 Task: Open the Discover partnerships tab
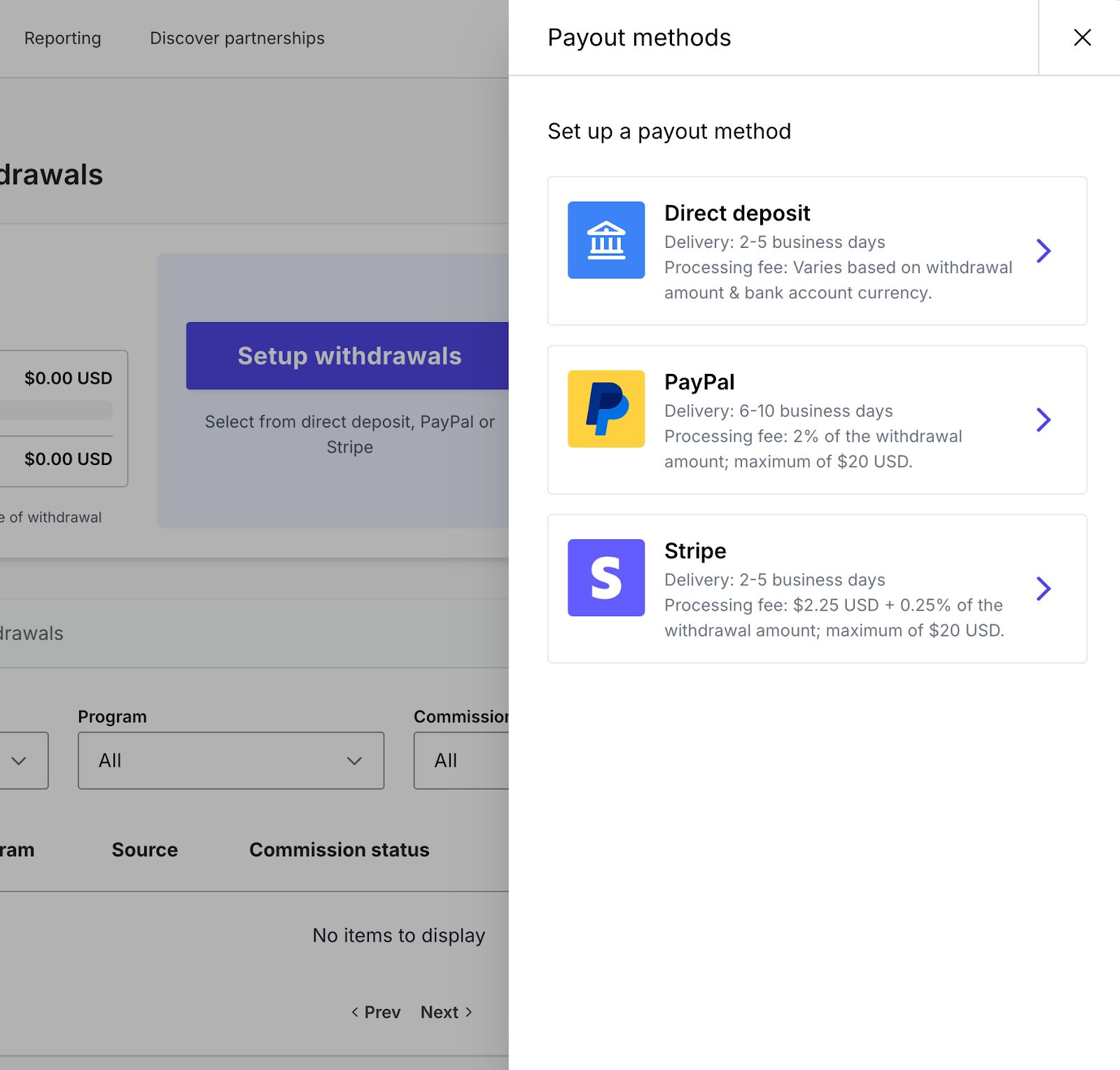pyautogui.click(x=237, y=39)
